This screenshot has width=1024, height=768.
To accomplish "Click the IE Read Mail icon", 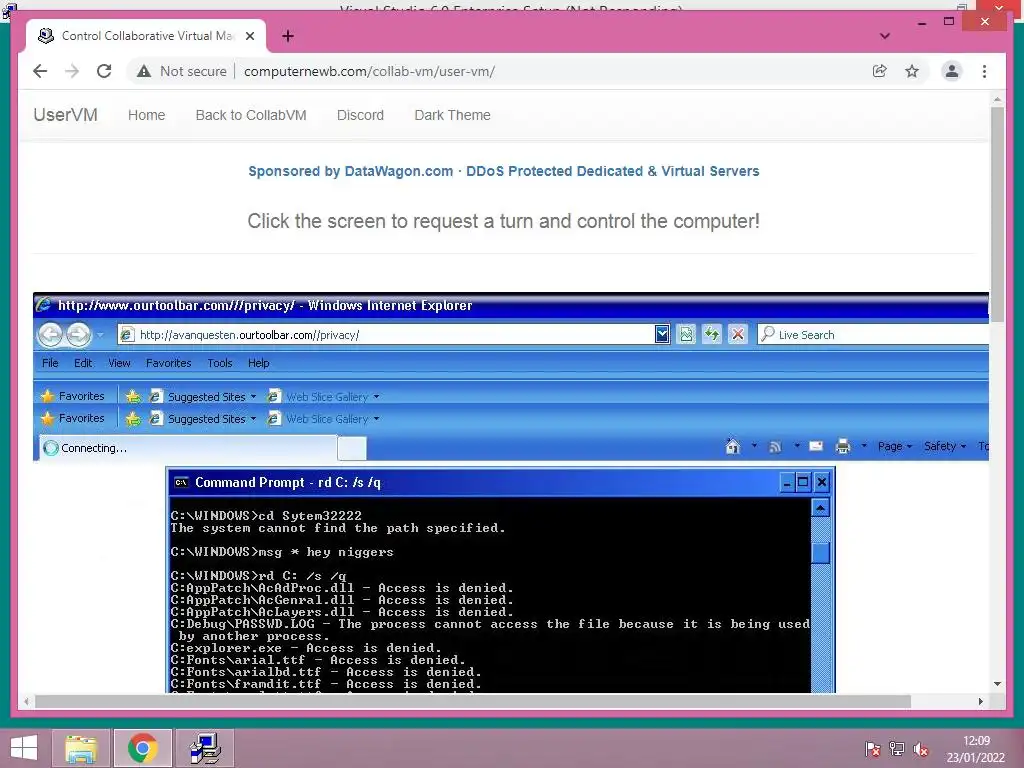I will point(816,446).
